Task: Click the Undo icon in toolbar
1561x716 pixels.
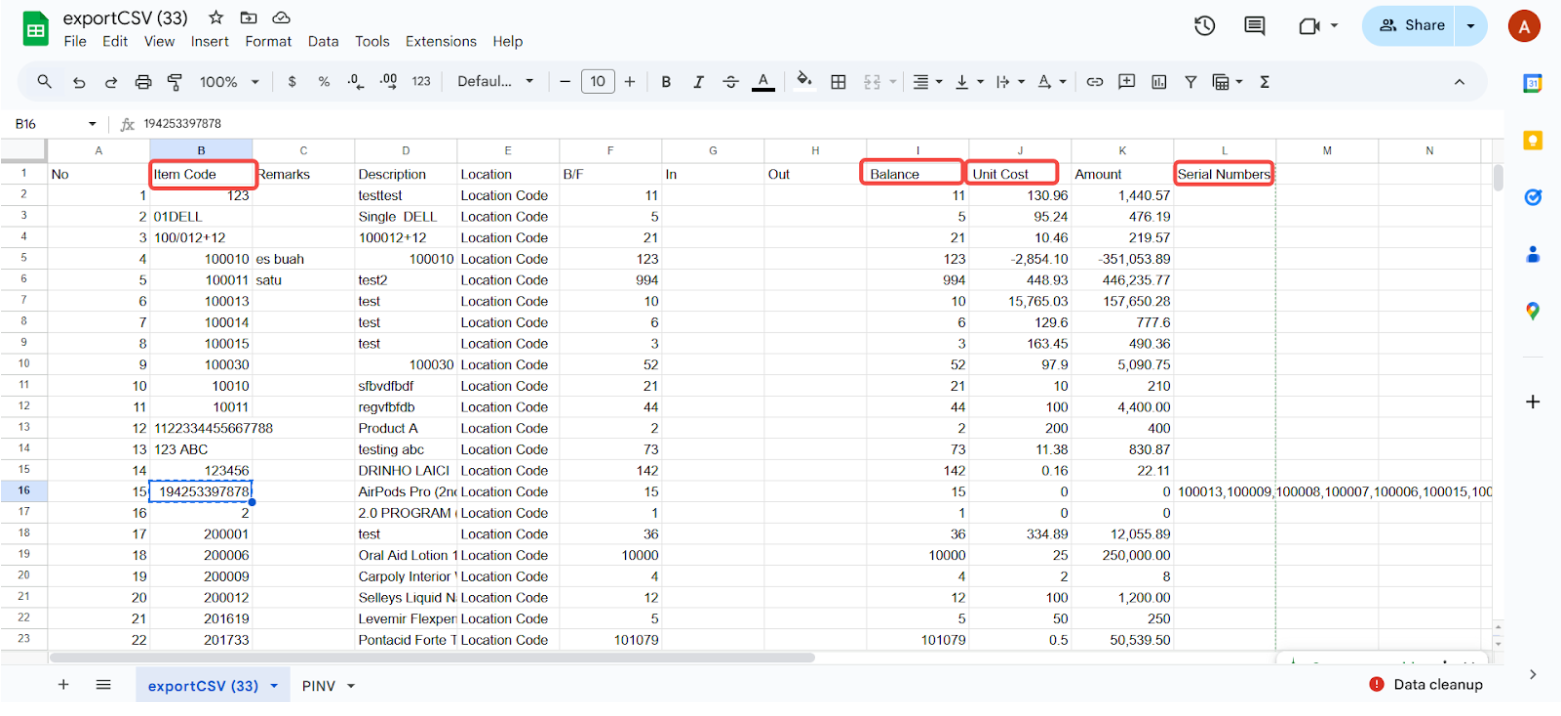Action: coord(79,82)
